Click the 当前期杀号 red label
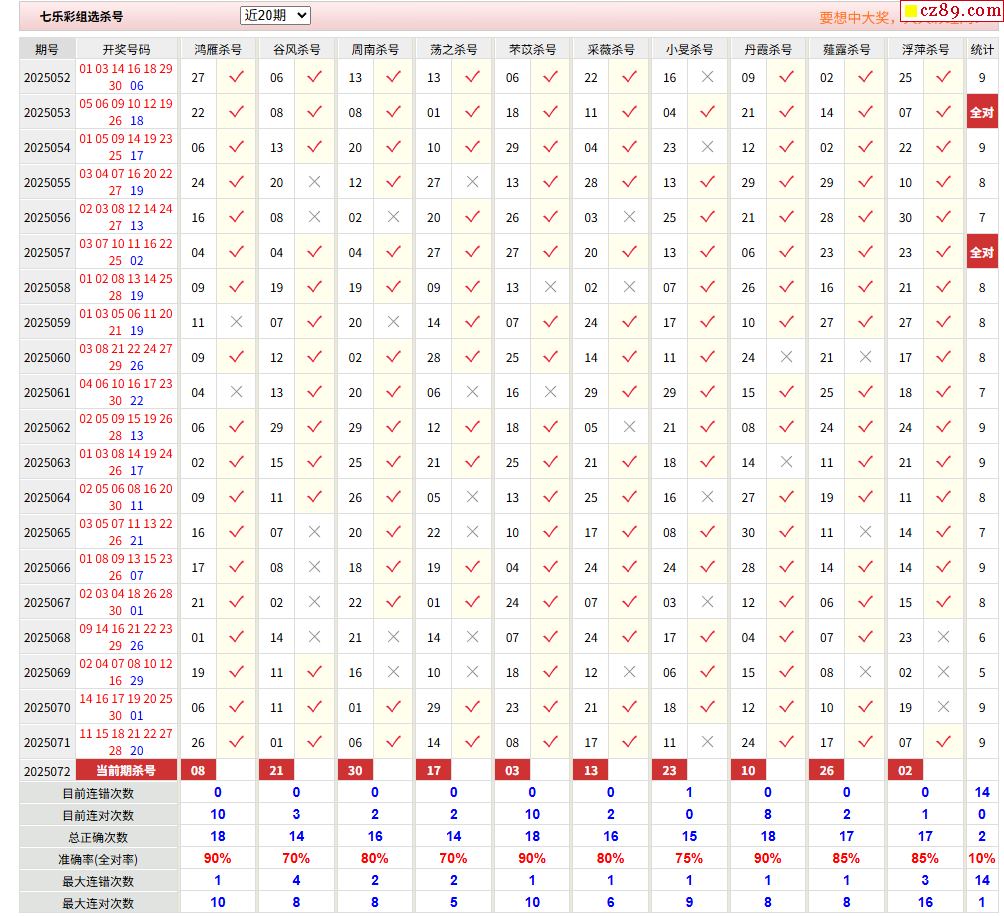 point(126,770)
